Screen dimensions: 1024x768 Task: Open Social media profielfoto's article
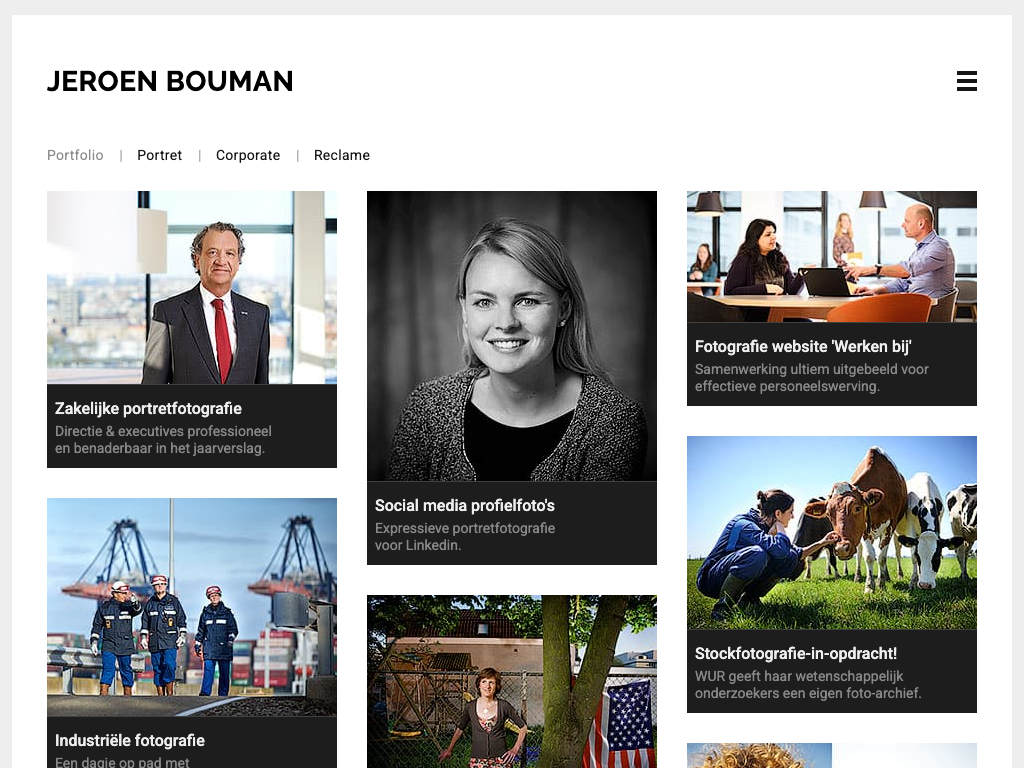465,505
